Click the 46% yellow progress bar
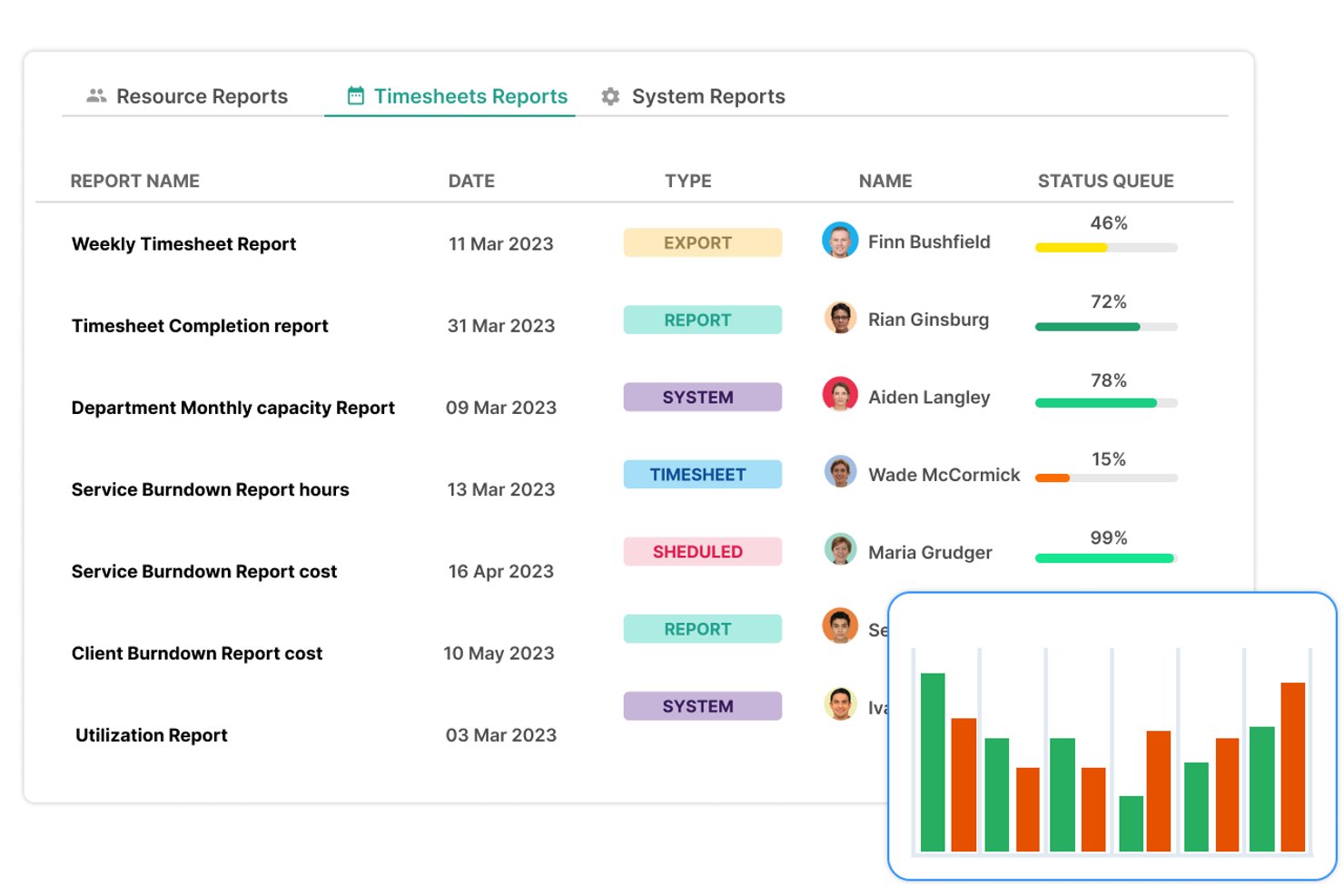The width and height of the screenshot is (1344, 896). (x=1106, y=248)
